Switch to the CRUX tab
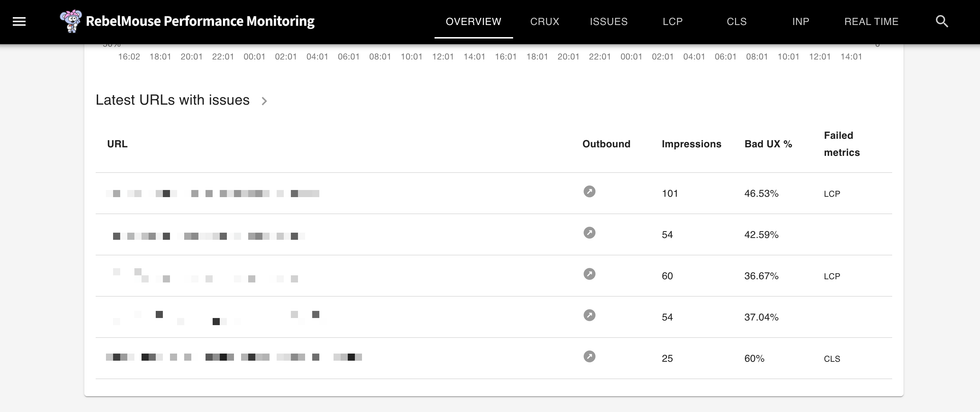980x412 pixels. (544, 21)
